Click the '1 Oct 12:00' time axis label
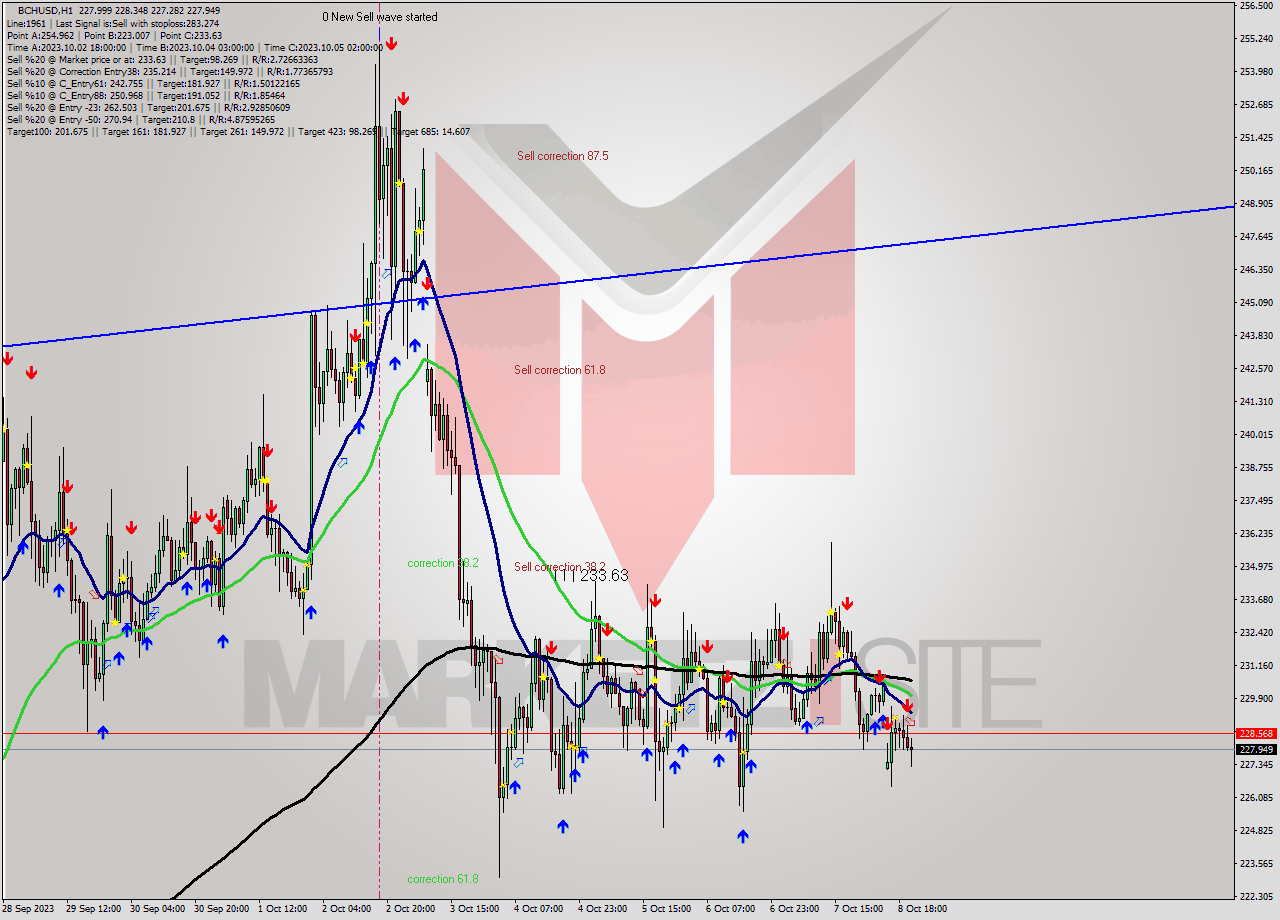Viewport: 1280px width, 920px height. (283, 909)
